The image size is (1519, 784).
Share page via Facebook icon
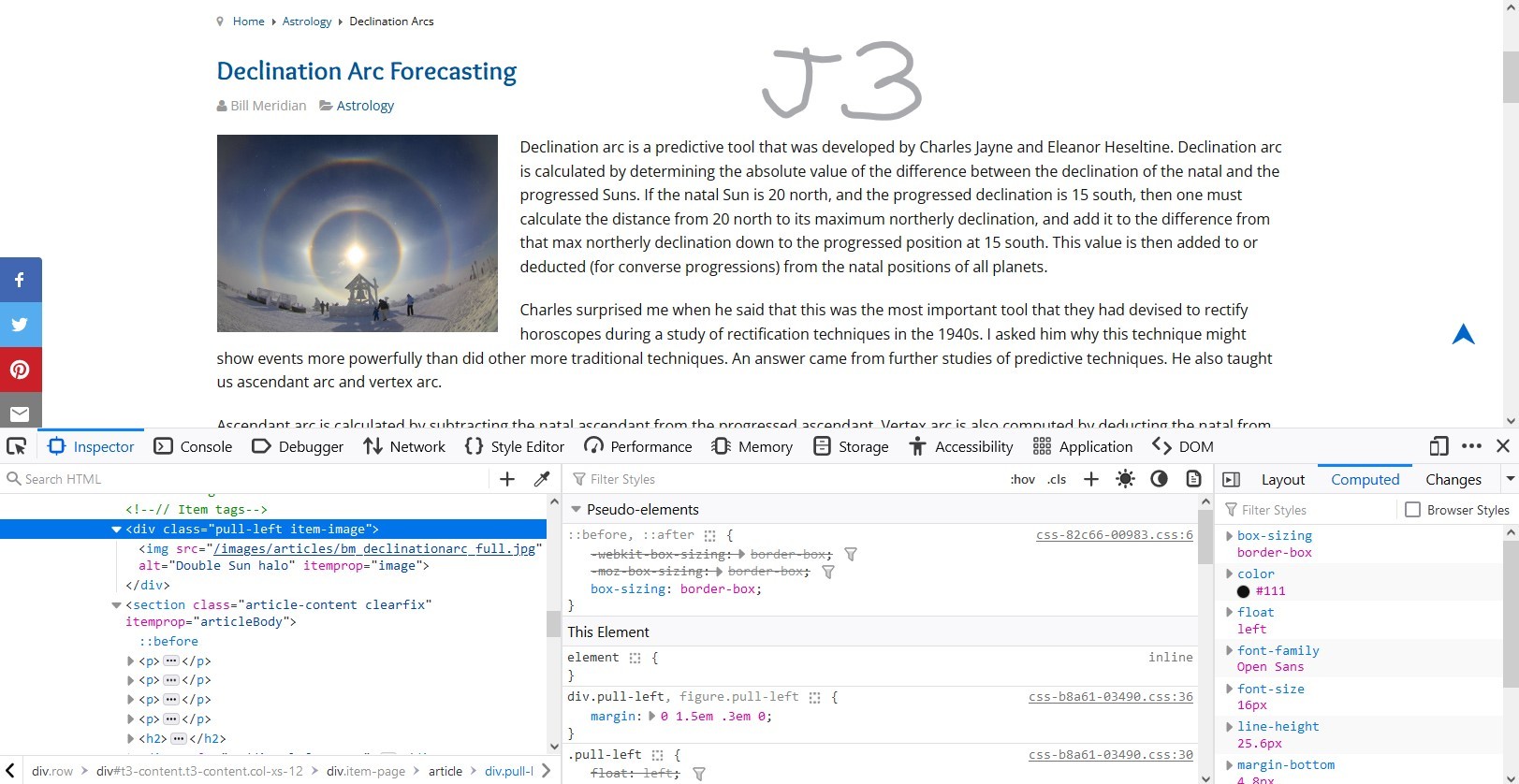(x=21, y=280)
